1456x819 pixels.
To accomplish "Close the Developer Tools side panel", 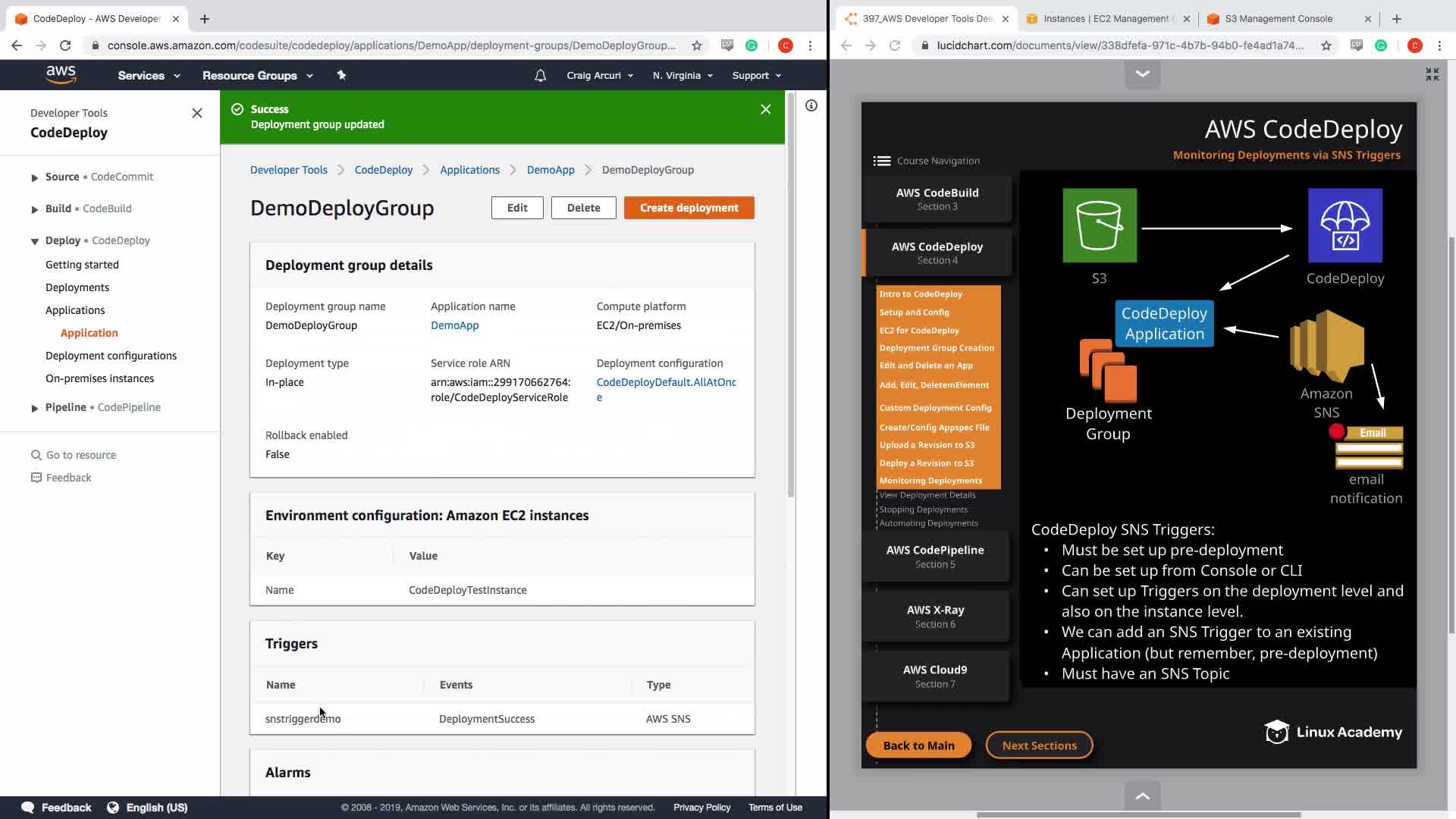I will tap(197, 113).
